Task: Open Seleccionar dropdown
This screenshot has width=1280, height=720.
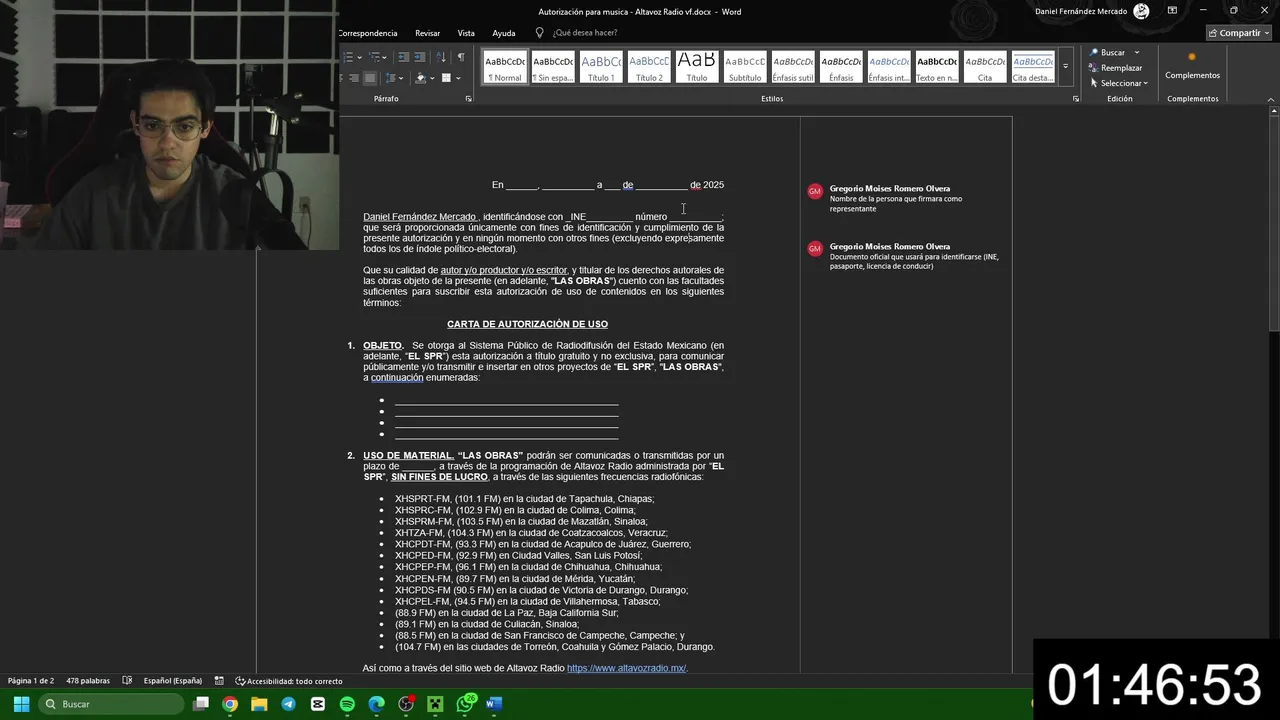Action: [x=1119, y=83]
